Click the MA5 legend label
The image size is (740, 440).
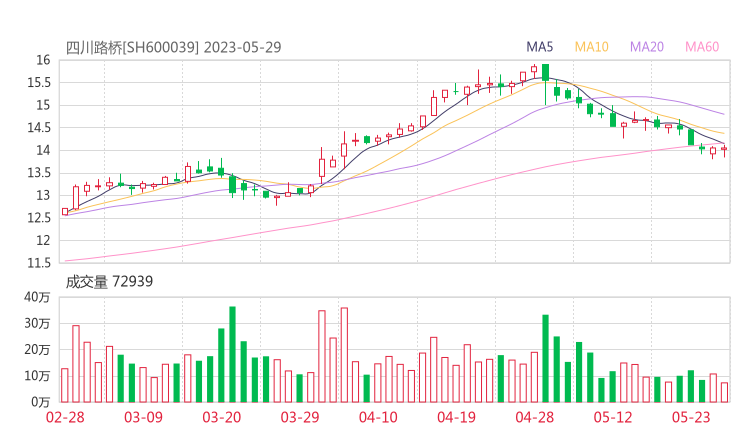(x=539, y=47)
